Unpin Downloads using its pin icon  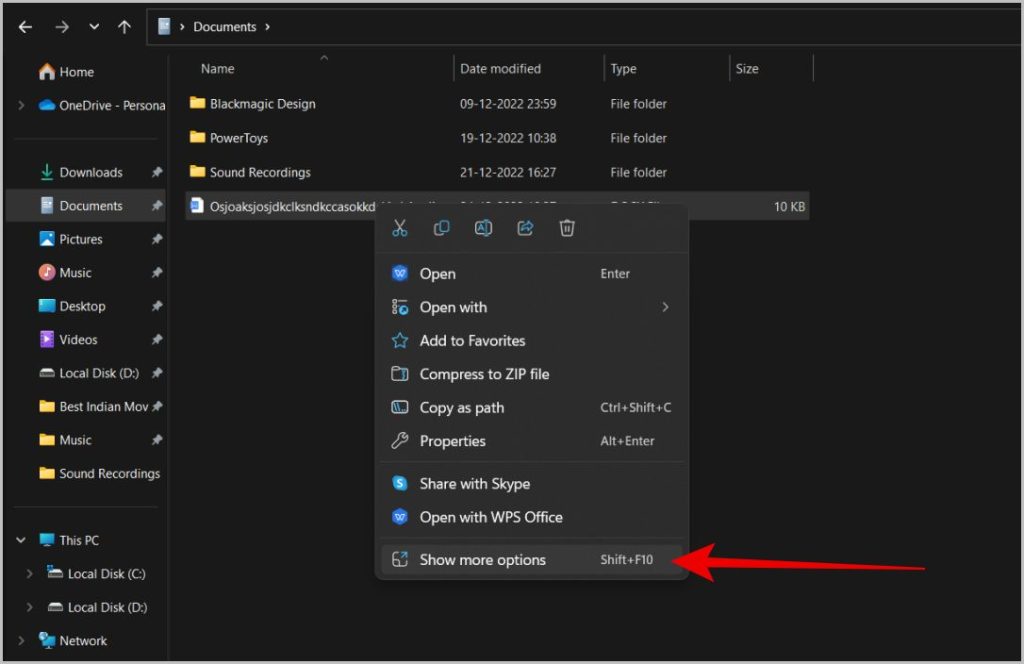[157, 173]
